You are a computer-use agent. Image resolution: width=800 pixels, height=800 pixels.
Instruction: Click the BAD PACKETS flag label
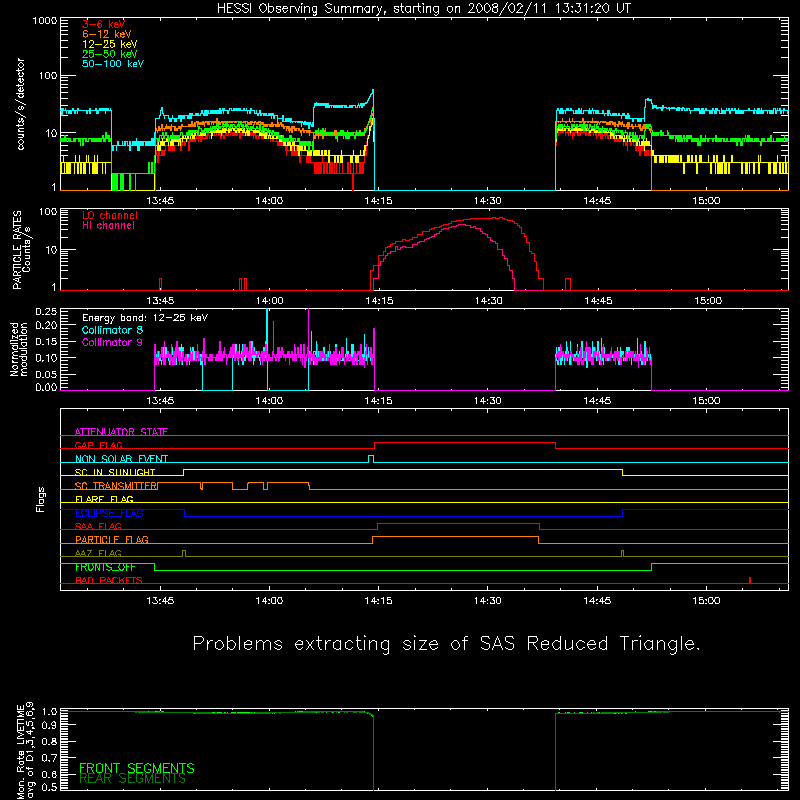109,580
